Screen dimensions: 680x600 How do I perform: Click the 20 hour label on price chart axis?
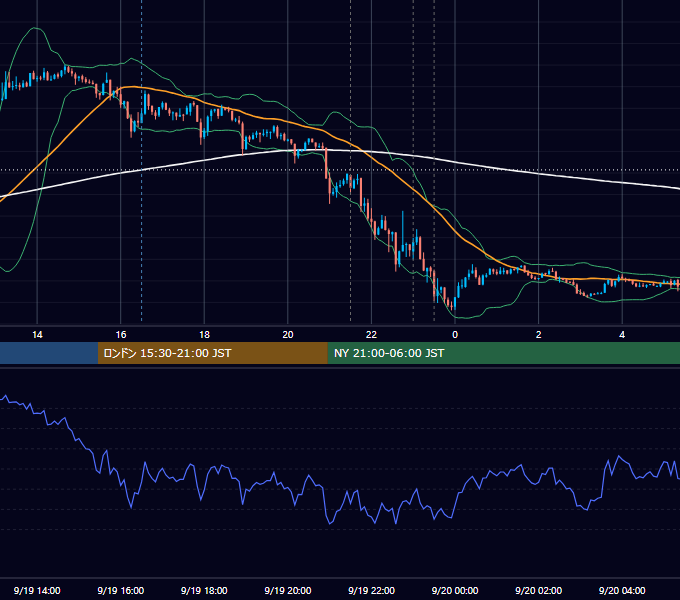tap(288, 335)
